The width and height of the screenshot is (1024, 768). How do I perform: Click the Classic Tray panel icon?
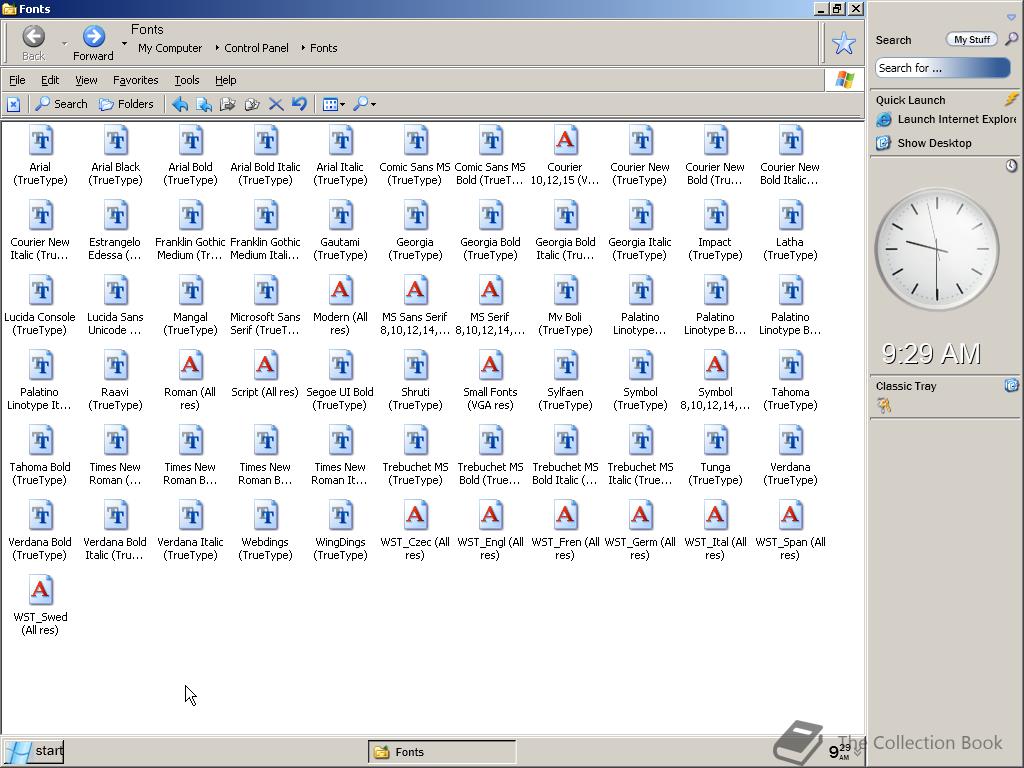1011,385
